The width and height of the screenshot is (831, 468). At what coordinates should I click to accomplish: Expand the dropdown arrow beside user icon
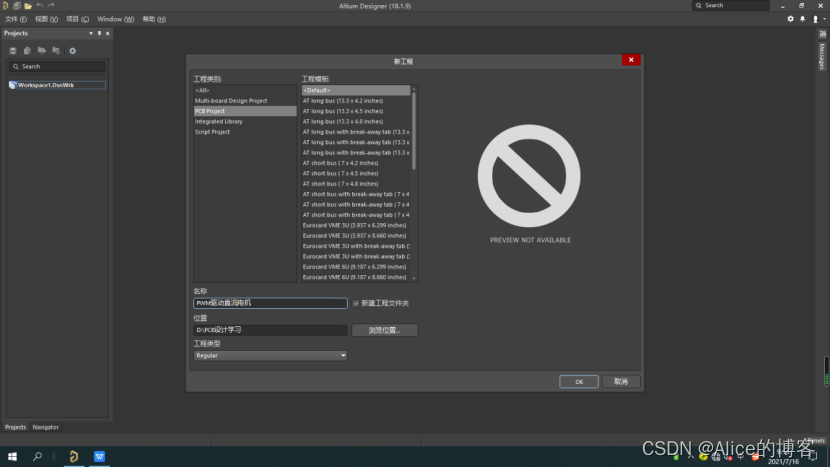pyautogui.click(x=824, y=19)
